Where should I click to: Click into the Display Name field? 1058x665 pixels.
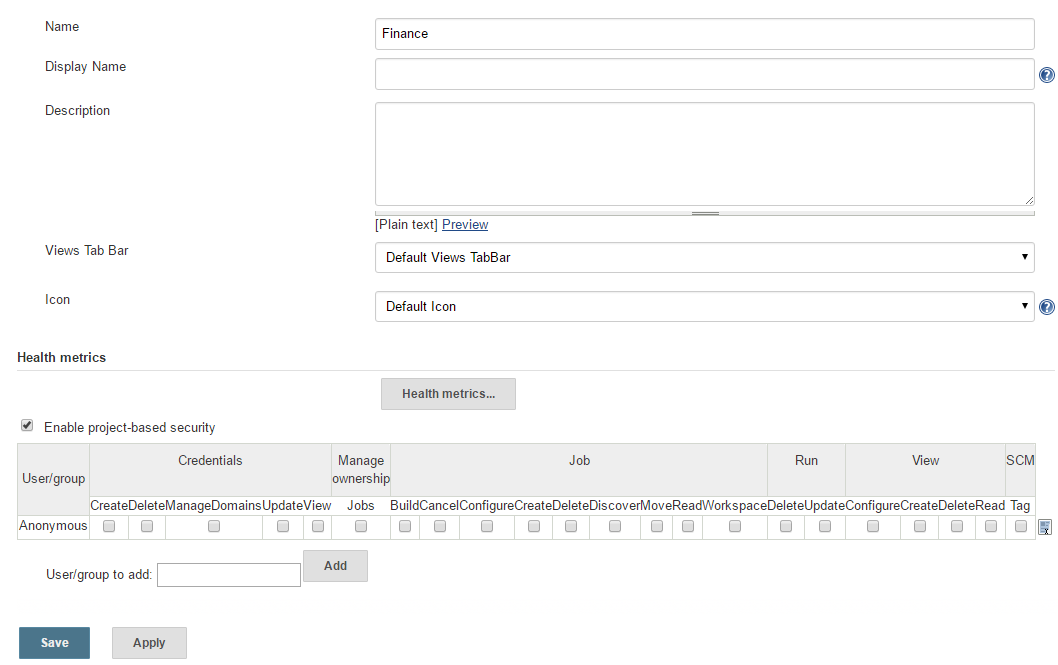(704, 74)
